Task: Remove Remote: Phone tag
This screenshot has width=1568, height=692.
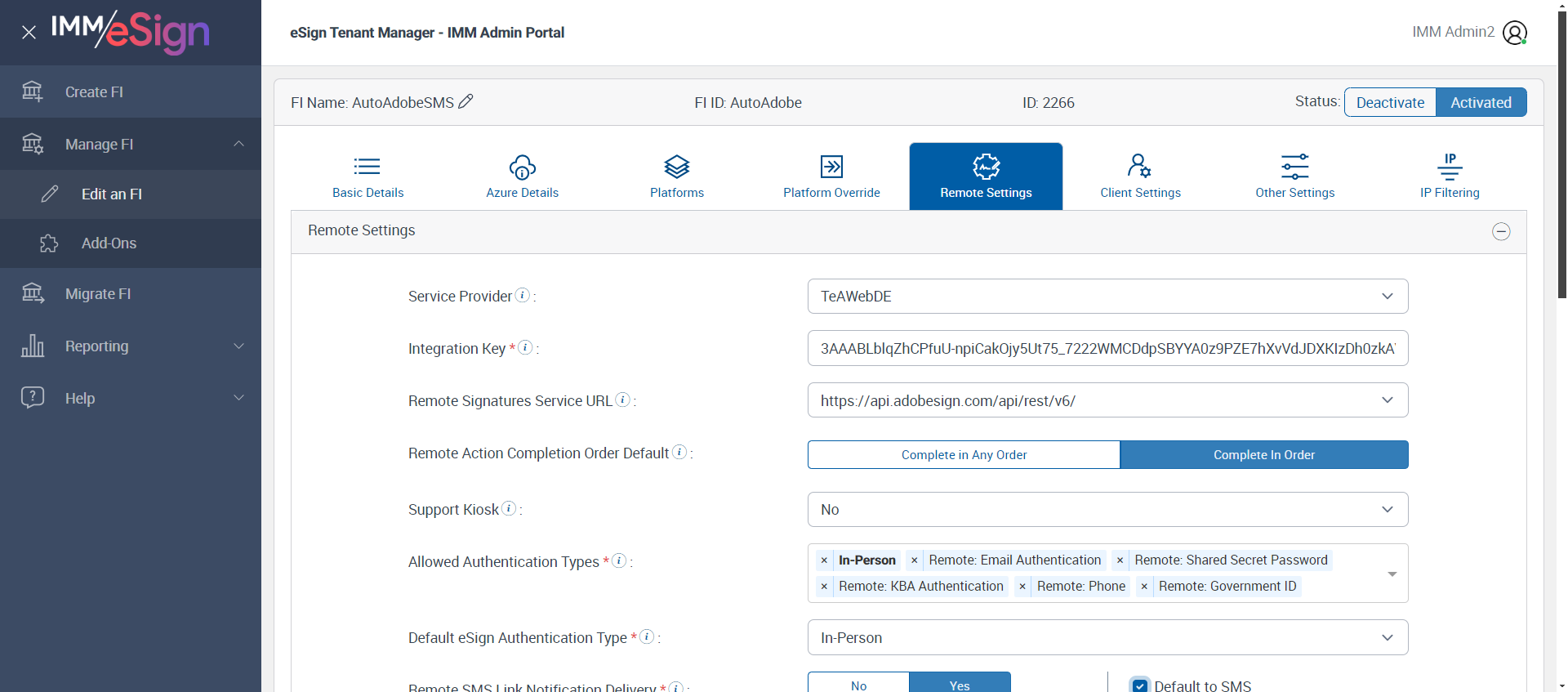Action: click(1022, 587)
